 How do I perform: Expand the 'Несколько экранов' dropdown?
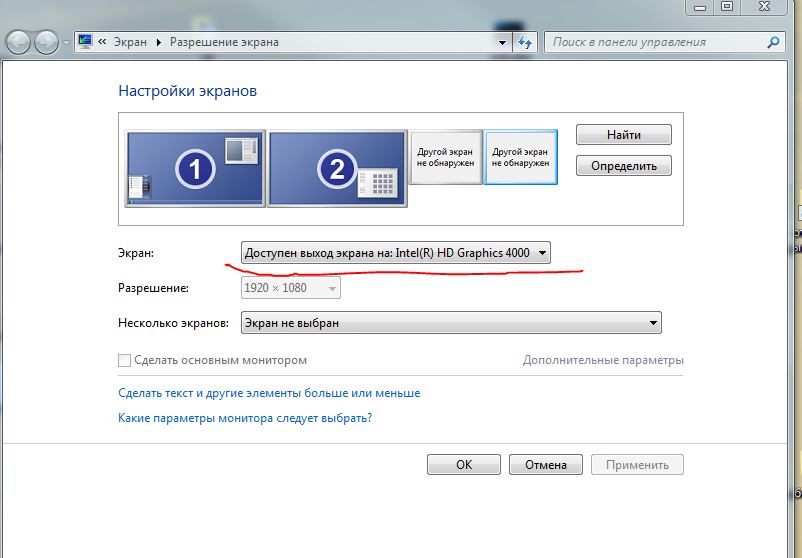(x=451, y=323)
